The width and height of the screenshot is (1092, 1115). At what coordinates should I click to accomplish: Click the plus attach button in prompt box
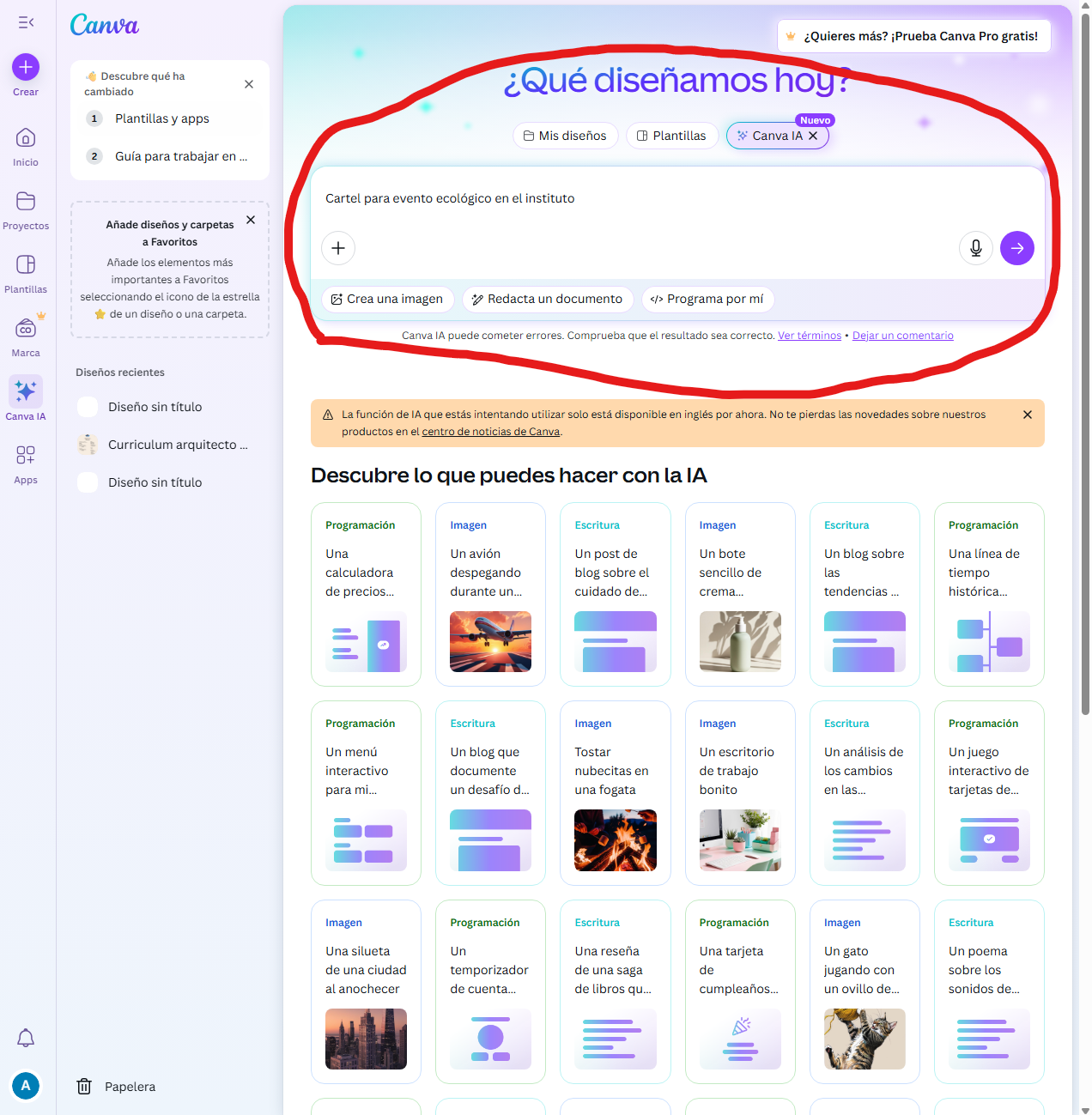(338, 248)
